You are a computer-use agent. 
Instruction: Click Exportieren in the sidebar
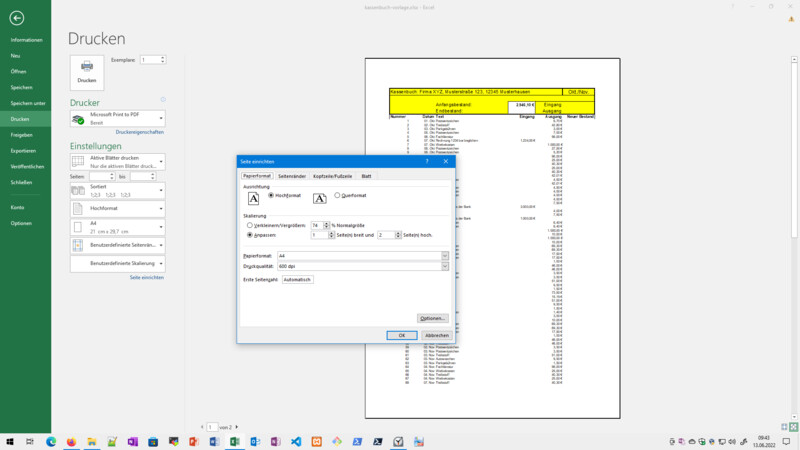[x=23, y=151]
